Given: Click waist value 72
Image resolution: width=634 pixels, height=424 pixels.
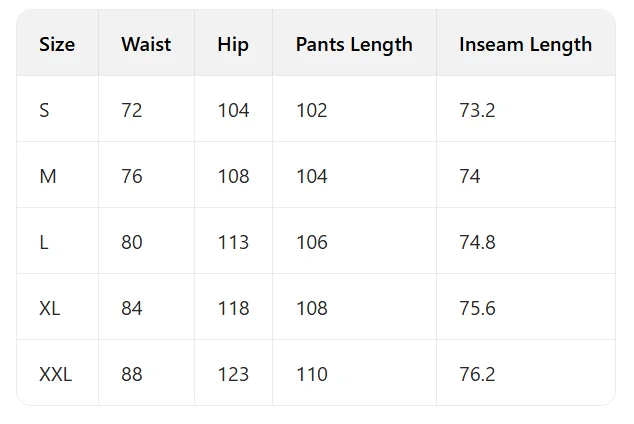Looking at the screenshot, I should point(132,110).
